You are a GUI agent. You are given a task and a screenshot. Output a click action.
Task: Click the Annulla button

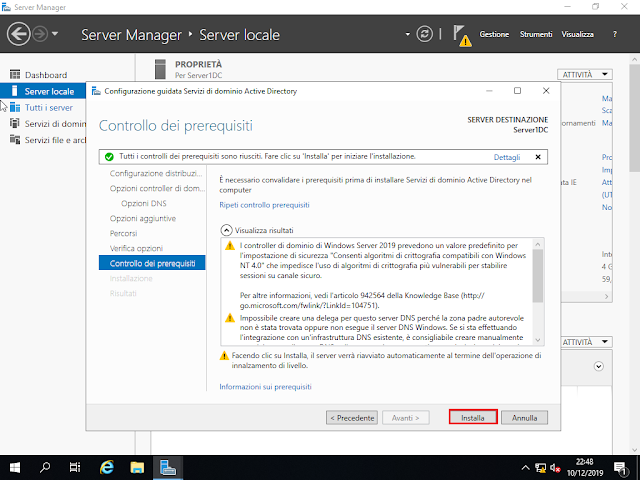click(x=524, y=418)
